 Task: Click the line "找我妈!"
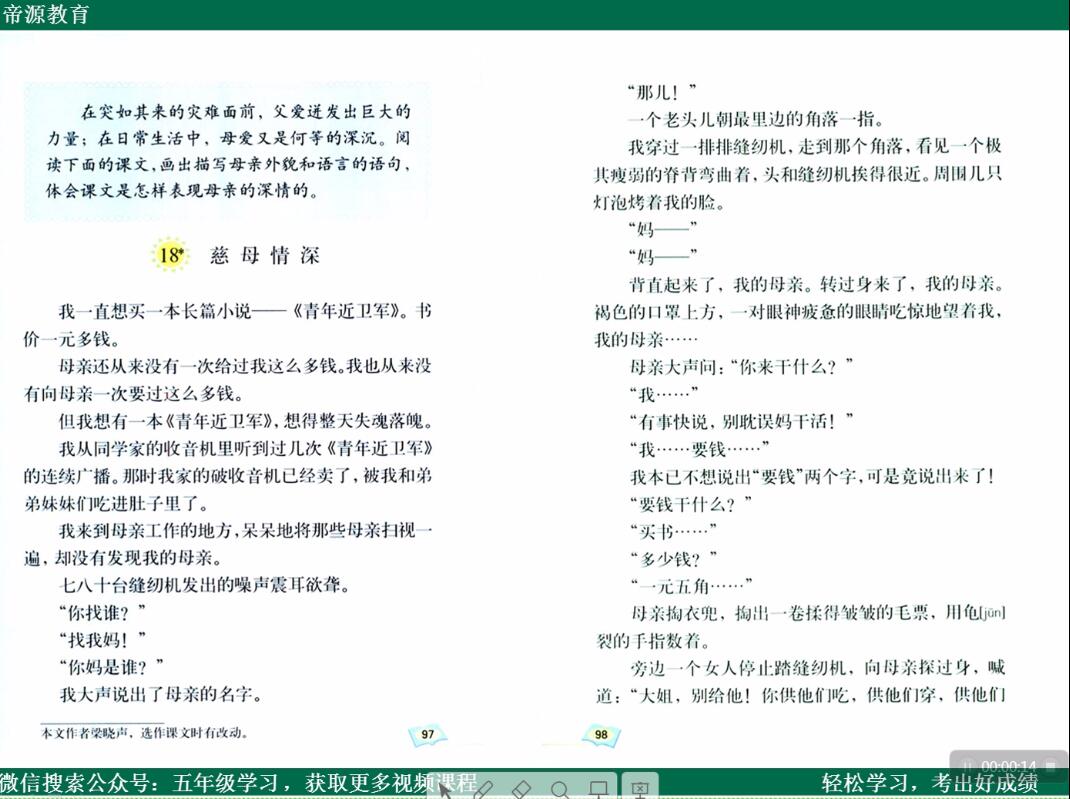click(102, 640)
